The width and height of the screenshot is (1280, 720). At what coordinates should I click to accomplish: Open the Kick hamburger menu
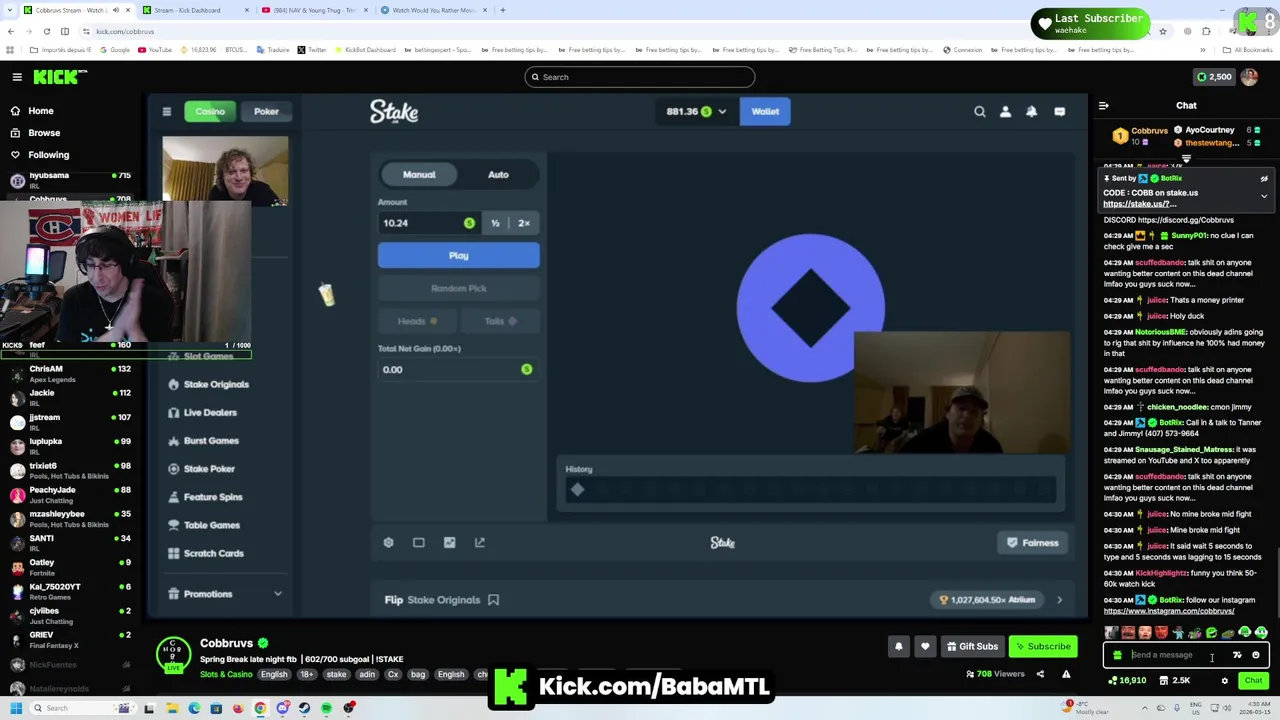point(17,77)
